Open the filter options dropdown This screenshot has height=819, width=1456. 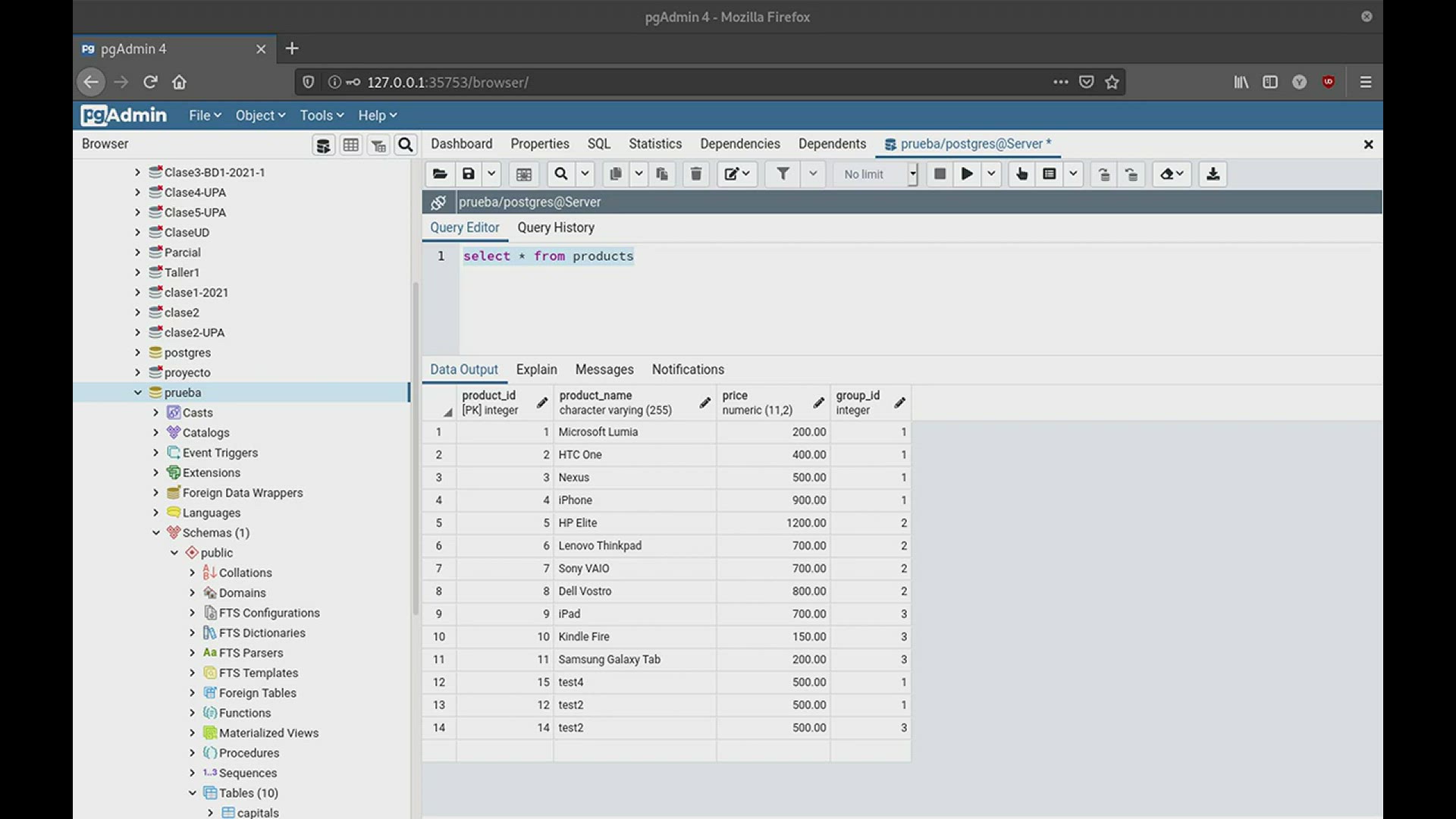[813, 174]
